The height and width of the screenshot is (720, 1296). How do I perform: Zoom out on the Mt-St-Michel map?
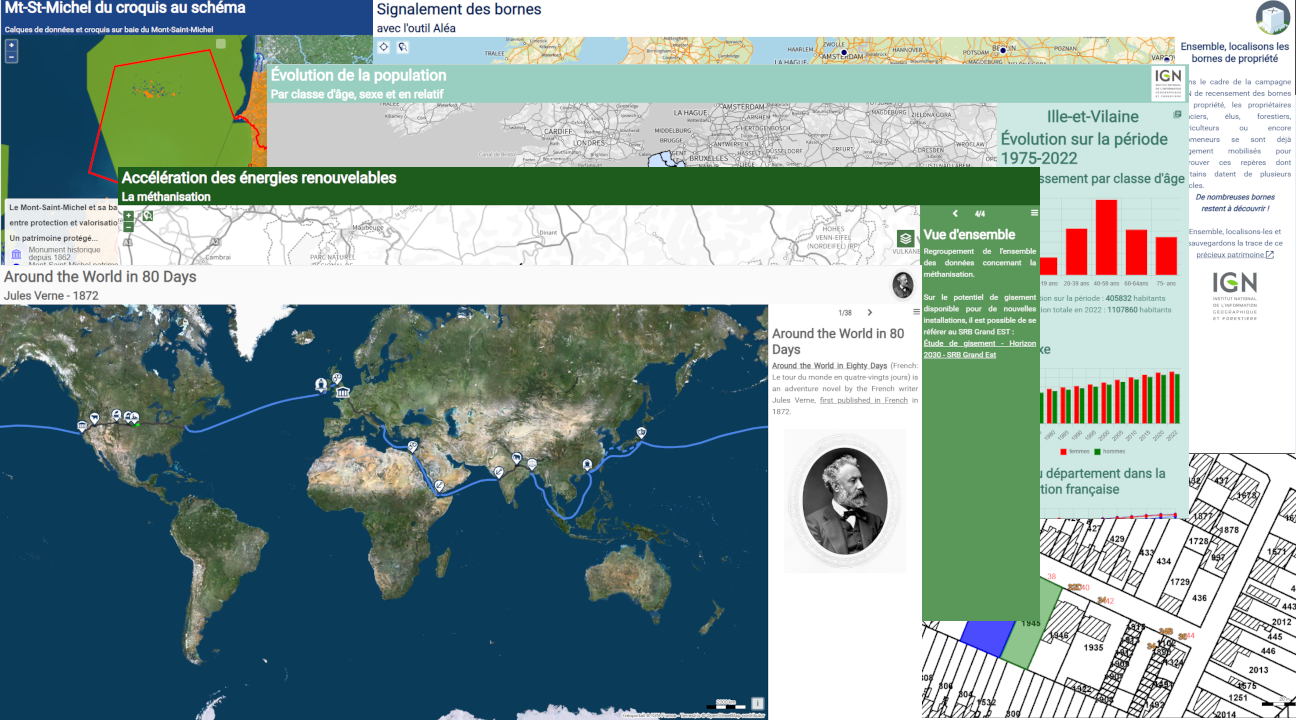[11, 57]
